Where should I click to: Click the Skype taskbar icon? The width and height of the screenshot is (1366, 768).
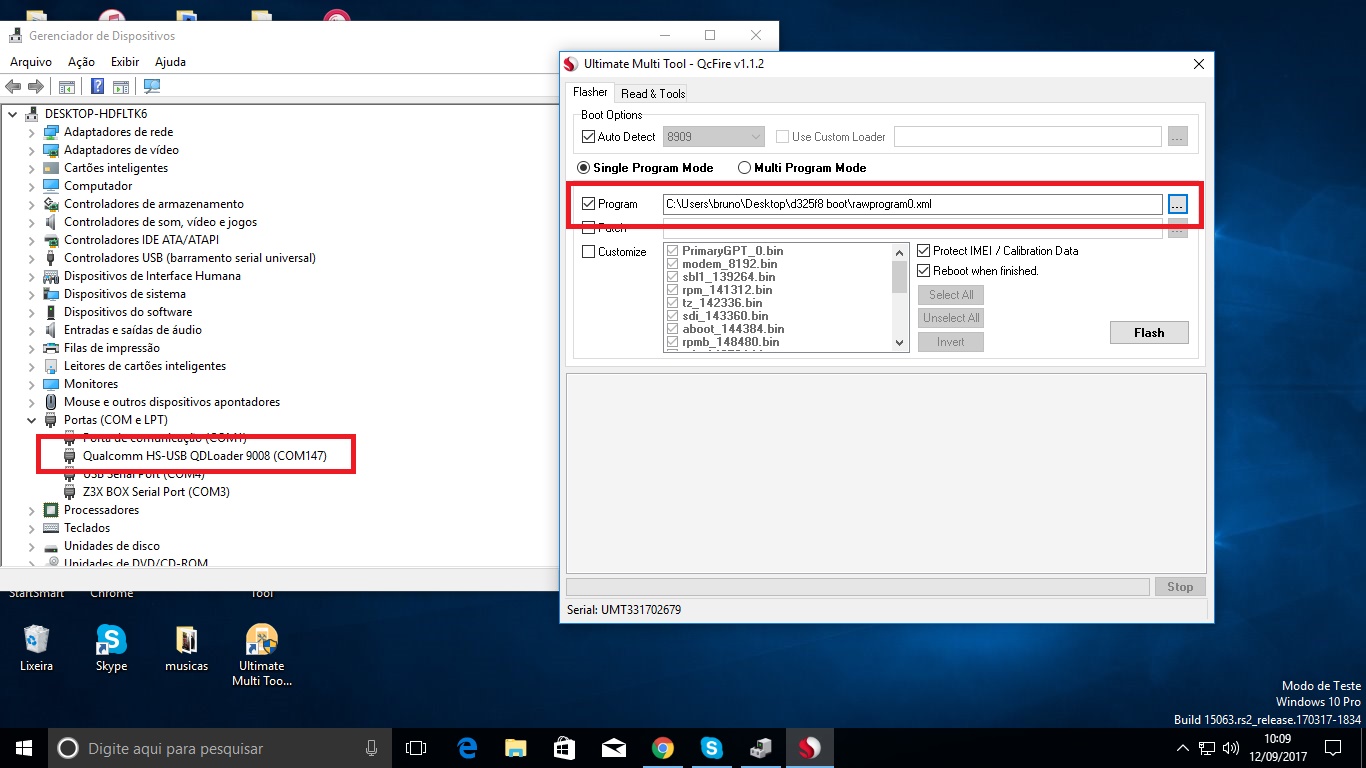[711, 747]
